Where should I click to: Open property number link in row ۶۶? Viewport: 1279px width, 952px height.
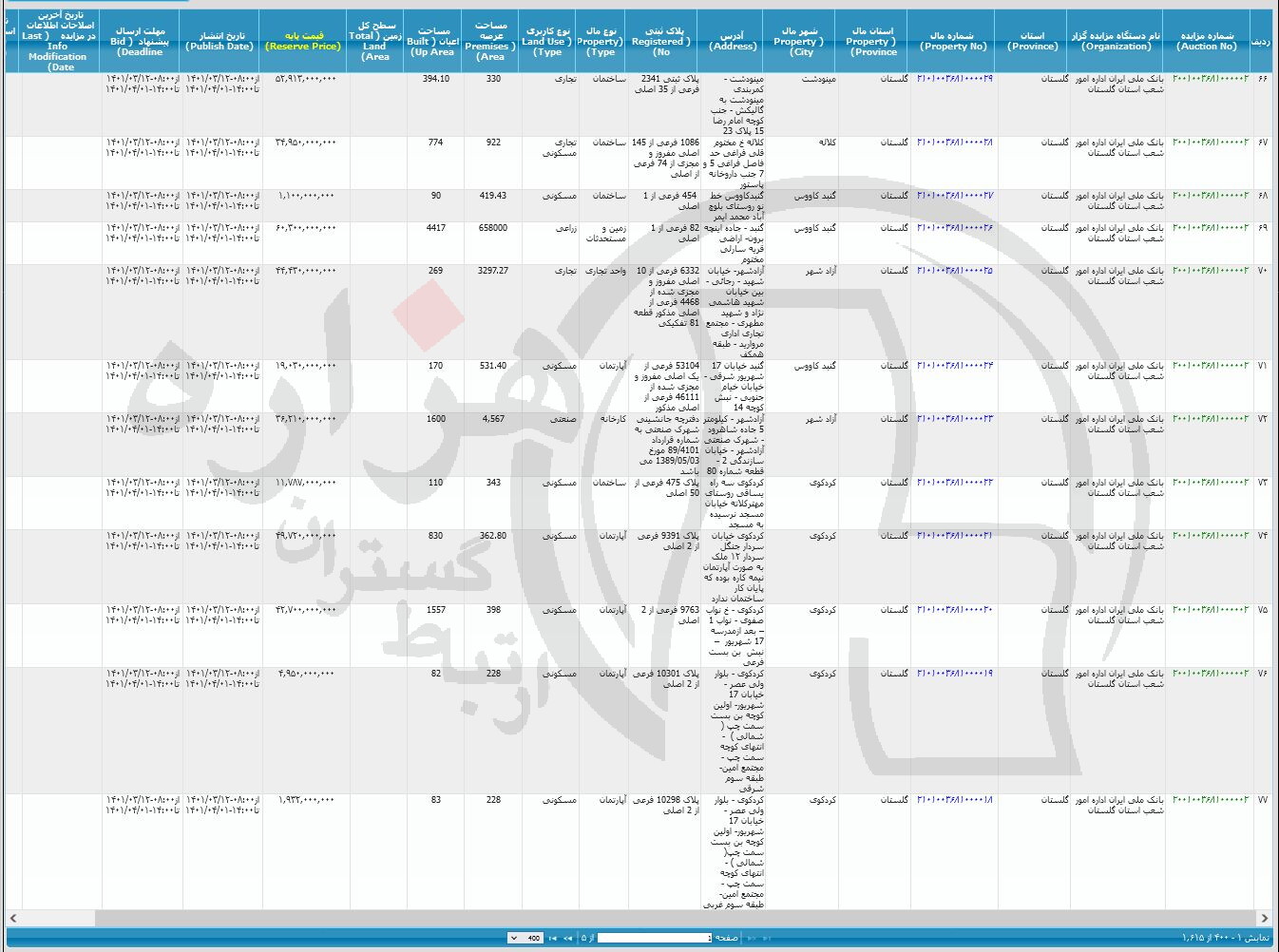[x=954, y=79]
